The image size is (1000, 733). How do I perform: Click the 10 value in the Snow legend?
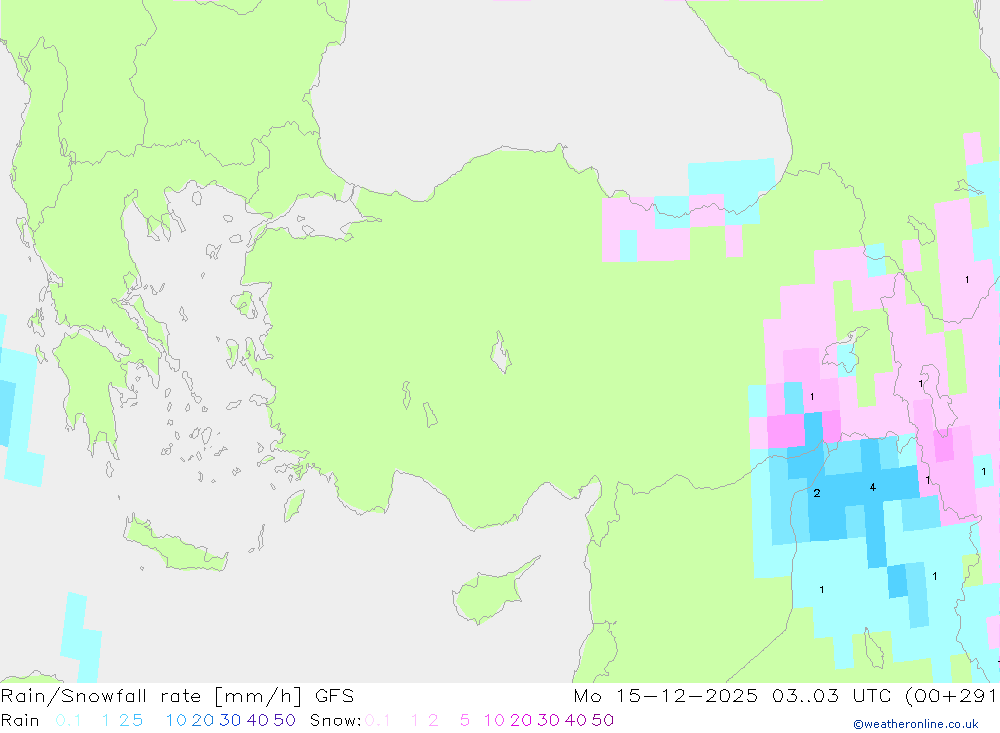[x=494, y=720]
